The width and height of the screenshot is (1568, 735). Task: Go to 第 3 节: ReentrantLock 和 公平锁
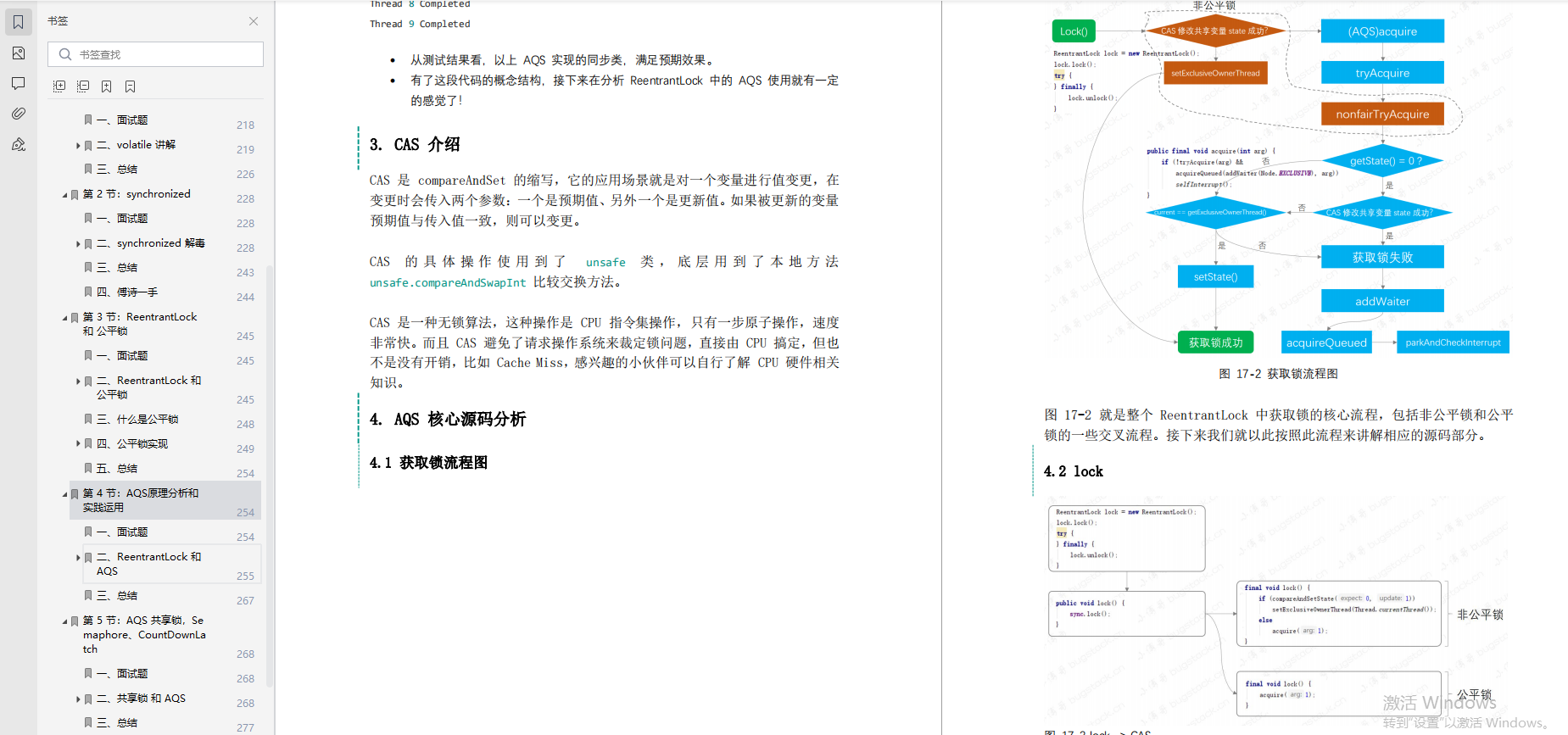tap(140, 324)
